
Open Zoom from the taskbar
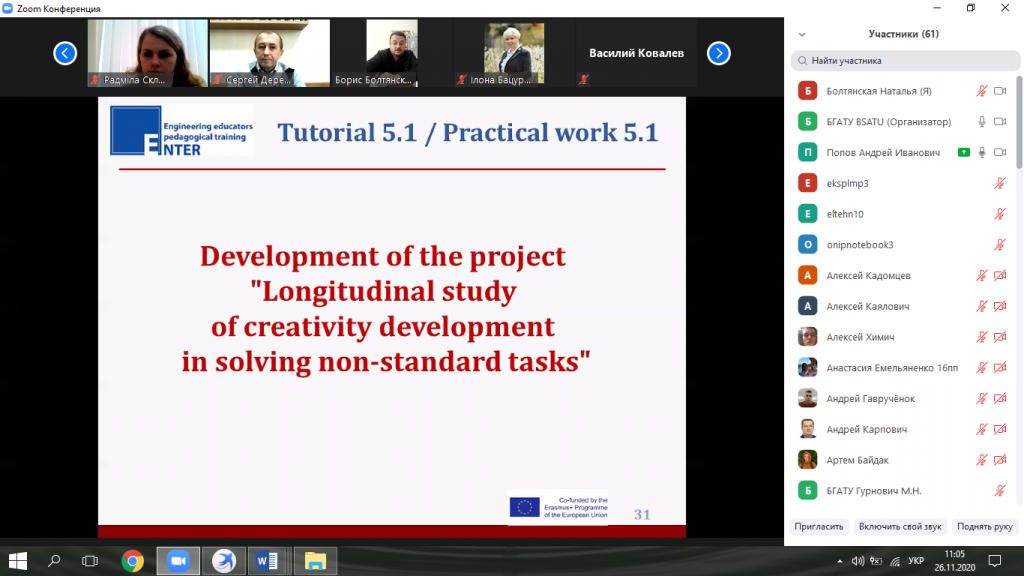pyautogui.click(x=178, y=561)
